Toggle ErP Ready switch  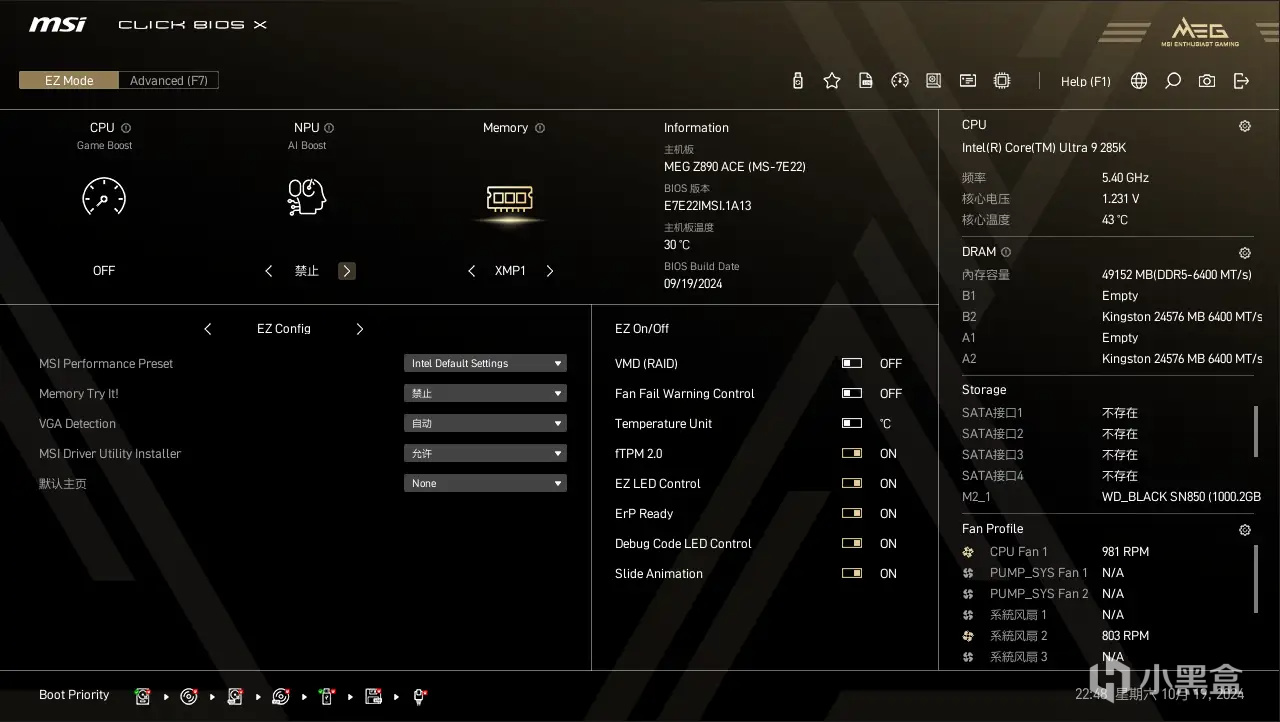point(852,514)
